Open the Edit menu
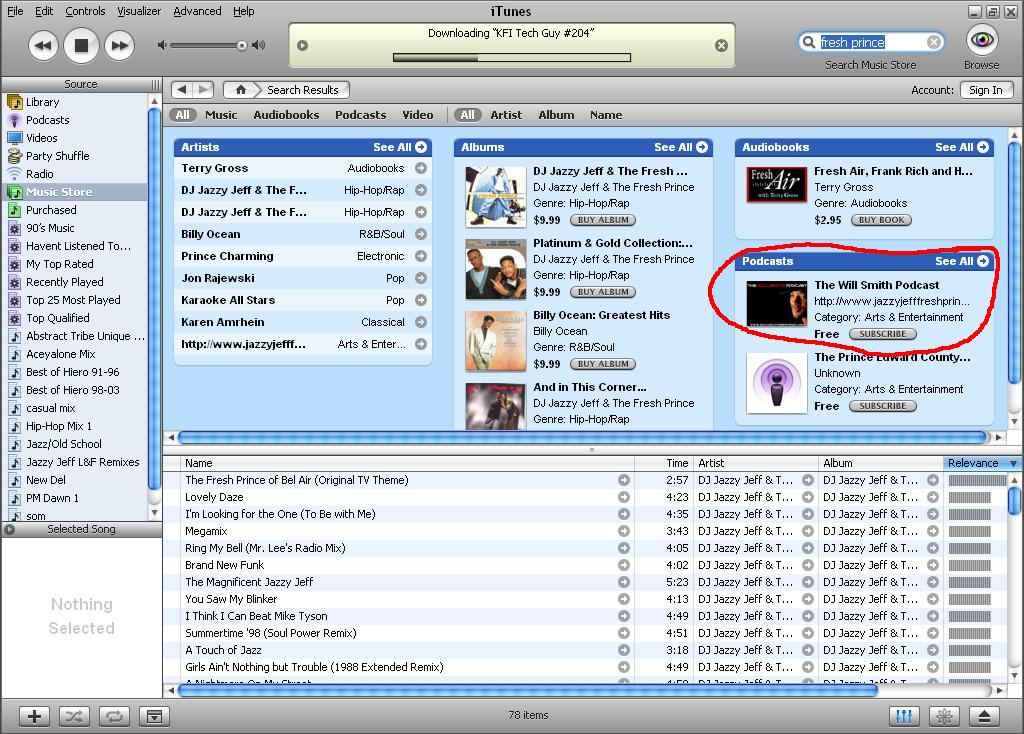This screenshot has width=1024, height=734. 44,11
